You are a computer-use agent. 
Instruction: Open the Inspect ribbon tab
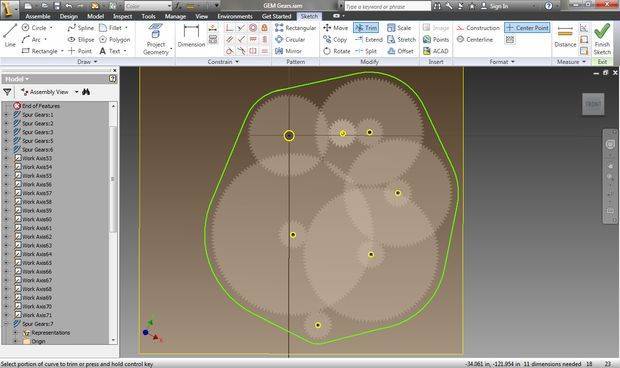click(122, 16)
